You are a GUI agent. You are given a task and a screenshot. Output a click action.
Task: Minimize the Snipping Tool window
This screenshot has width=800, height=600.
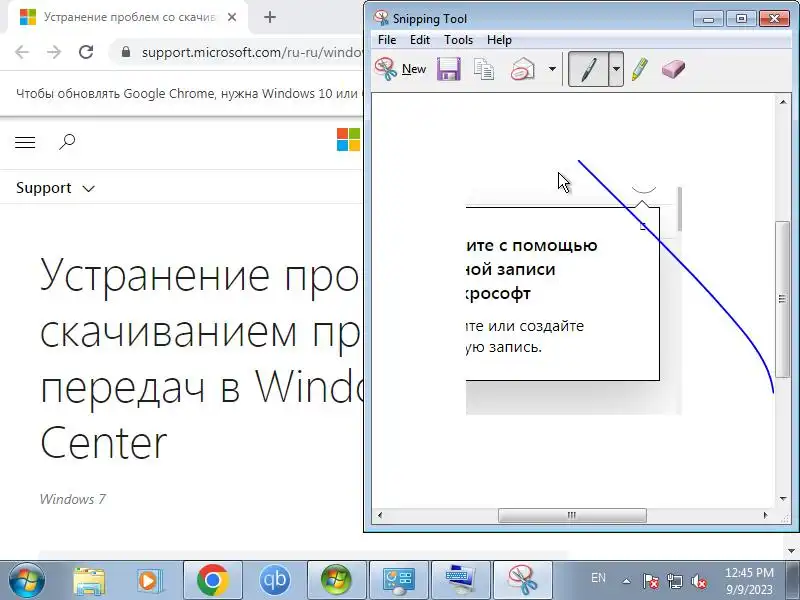tap(708, 19)
